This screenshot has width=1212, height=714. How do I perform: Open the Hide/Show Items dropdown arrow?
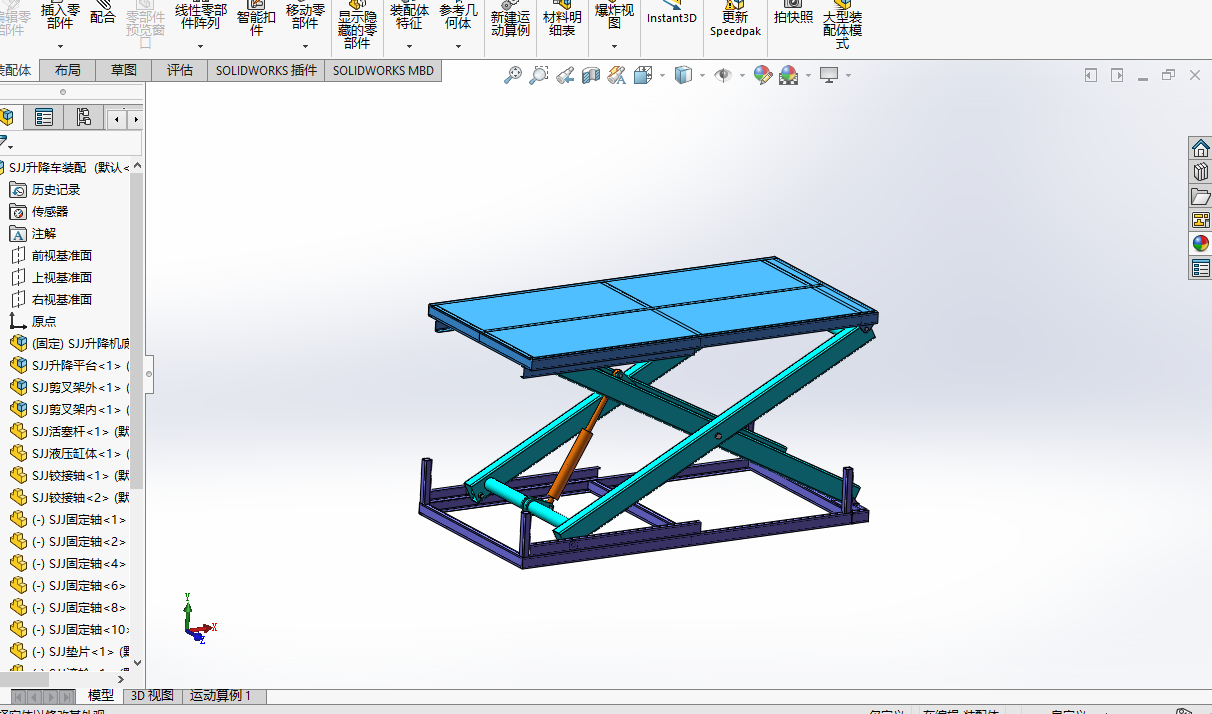742,76
